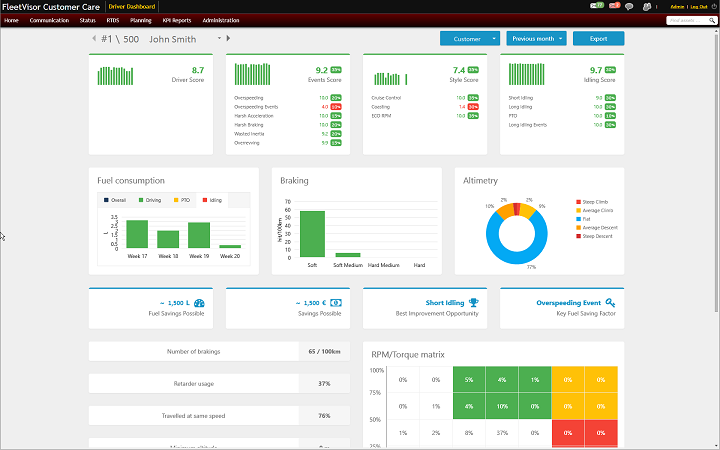
Task: Expand the John Smith driver selector
Action: [x=217, y=39]
